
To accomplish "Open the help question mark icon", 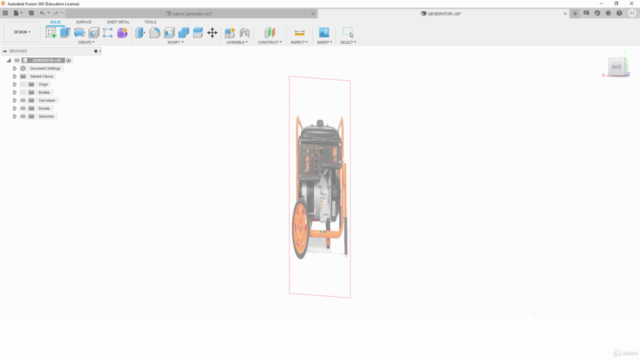I will 619,13.
